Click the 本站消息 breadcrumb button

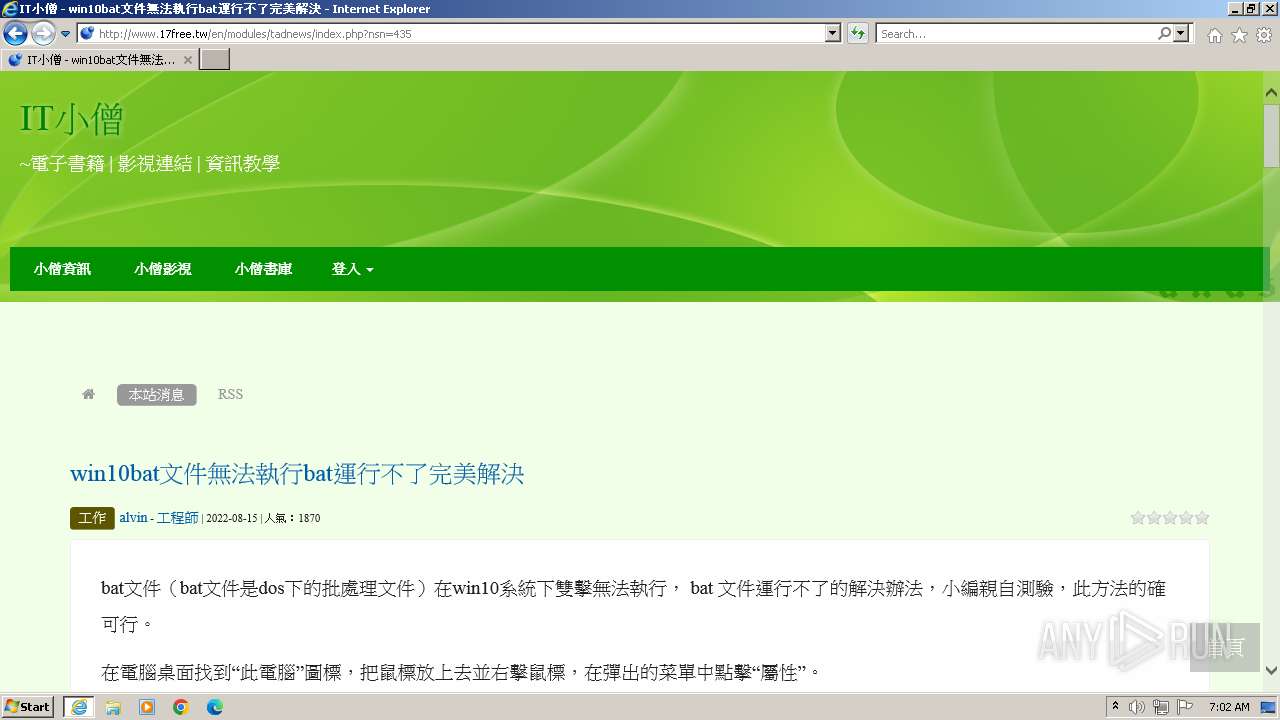(x=157, y=394)
